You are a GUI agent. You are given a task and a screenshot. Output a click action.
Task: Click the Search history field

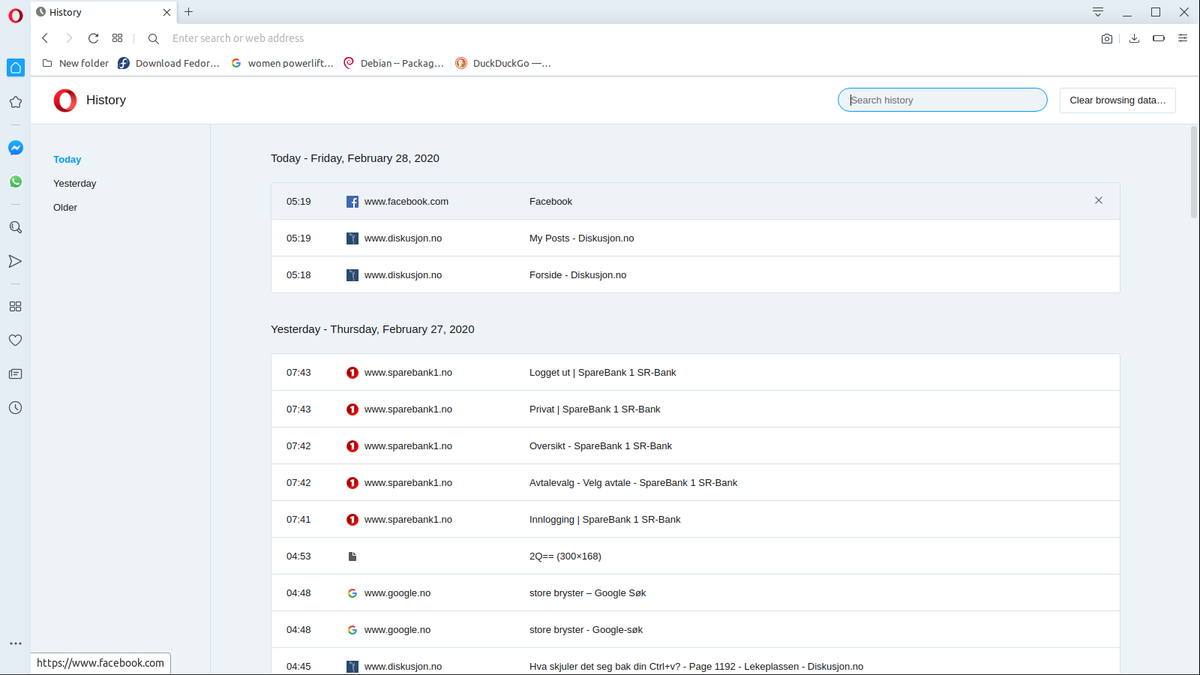(x=942, y=100)
